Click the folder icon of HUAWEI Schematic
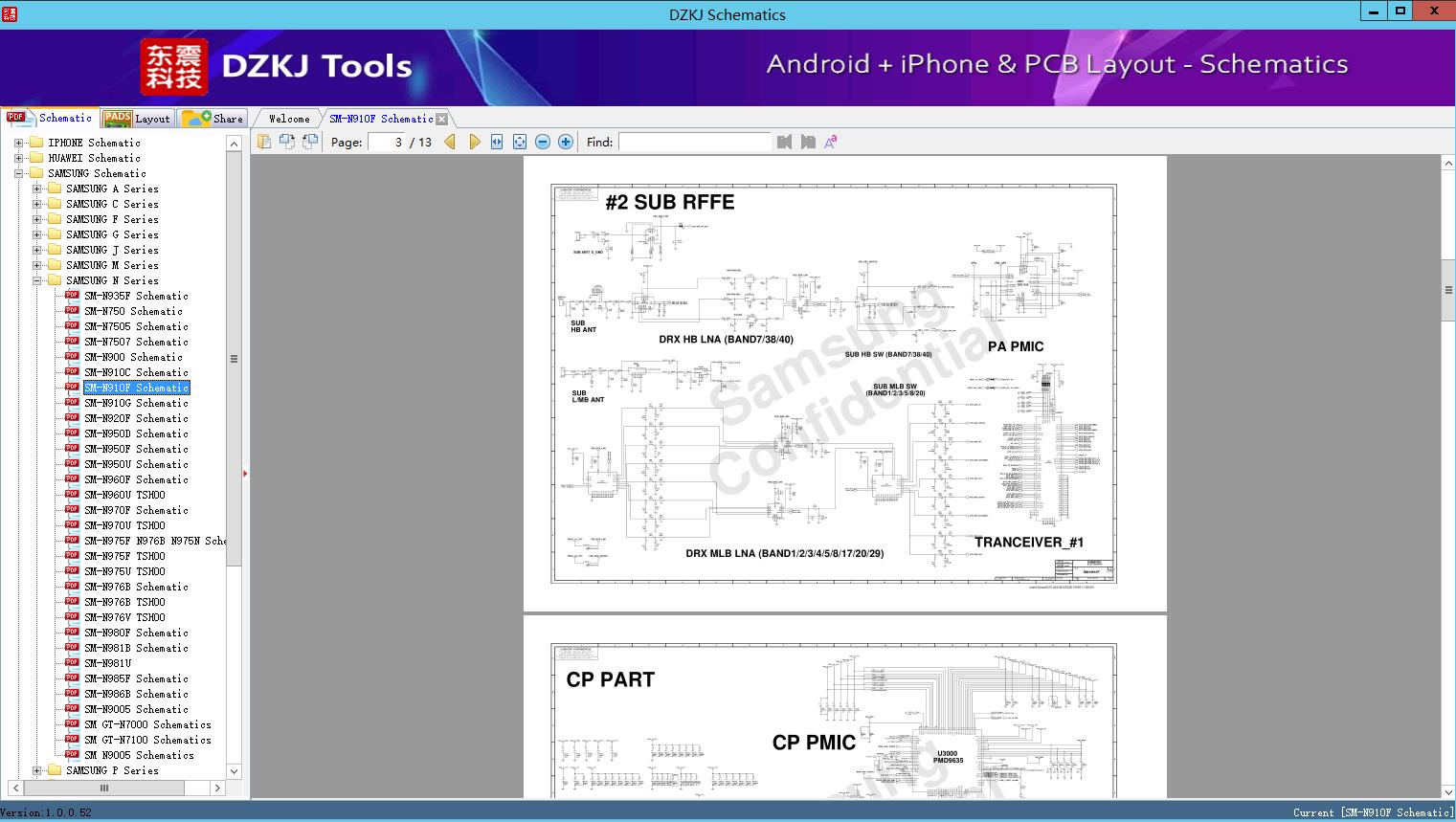The width and height of the screenshot is (1456, 822). [36, 158]
